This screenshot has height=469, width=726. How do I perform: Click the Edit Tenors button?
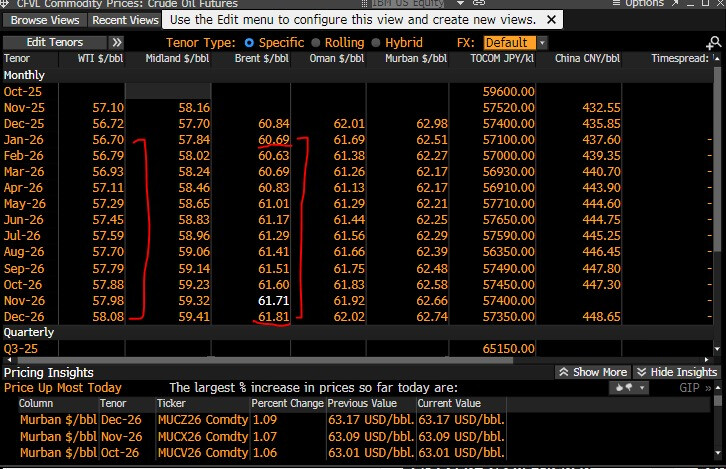(x=54, y=43)
